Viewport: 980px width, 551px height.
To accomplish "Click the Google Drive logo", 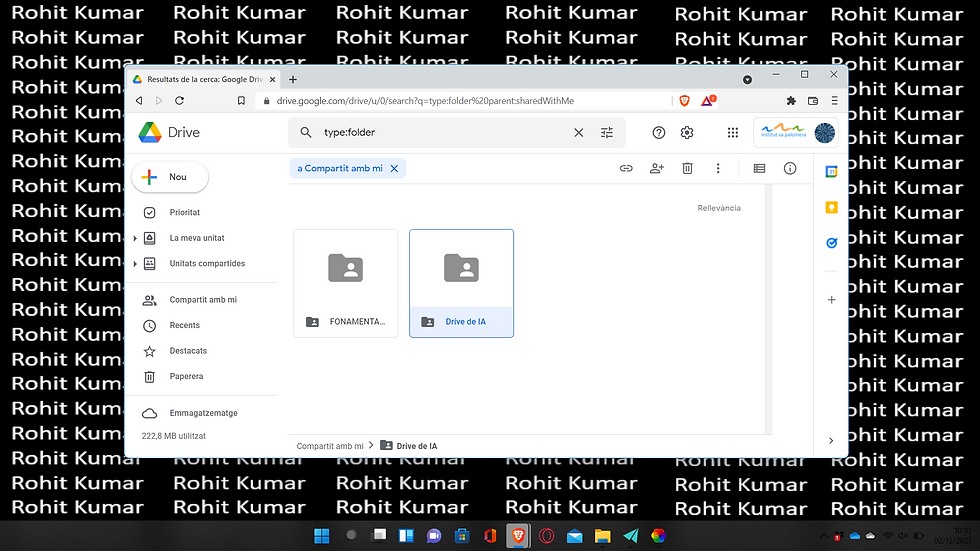I will coord(150,132).
